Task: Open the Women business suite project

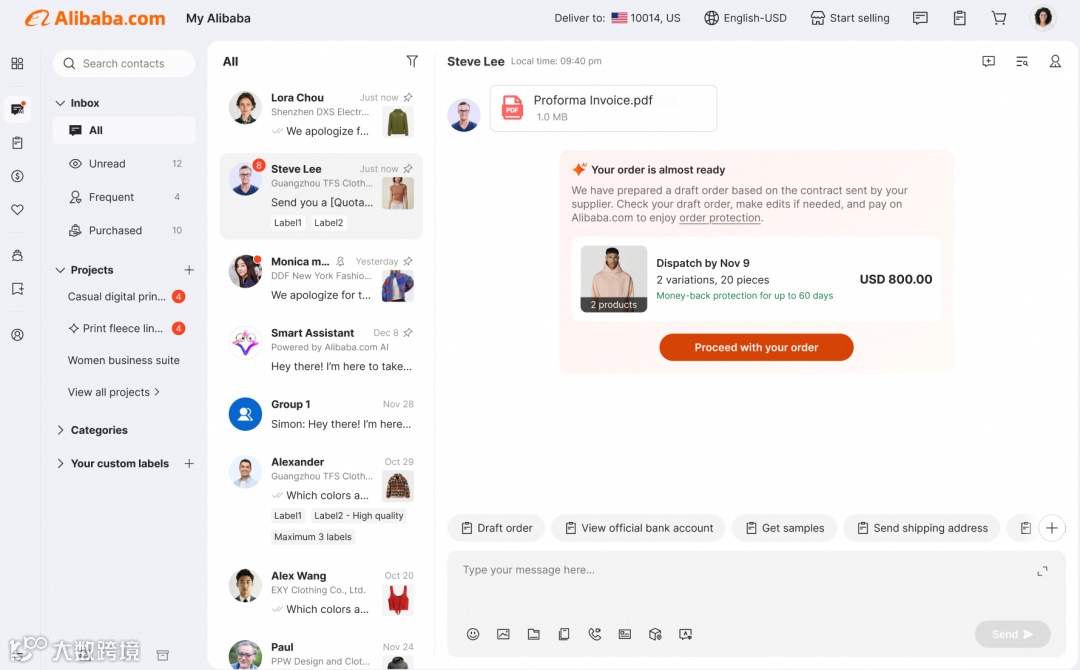Action: (x=123, y=360)
